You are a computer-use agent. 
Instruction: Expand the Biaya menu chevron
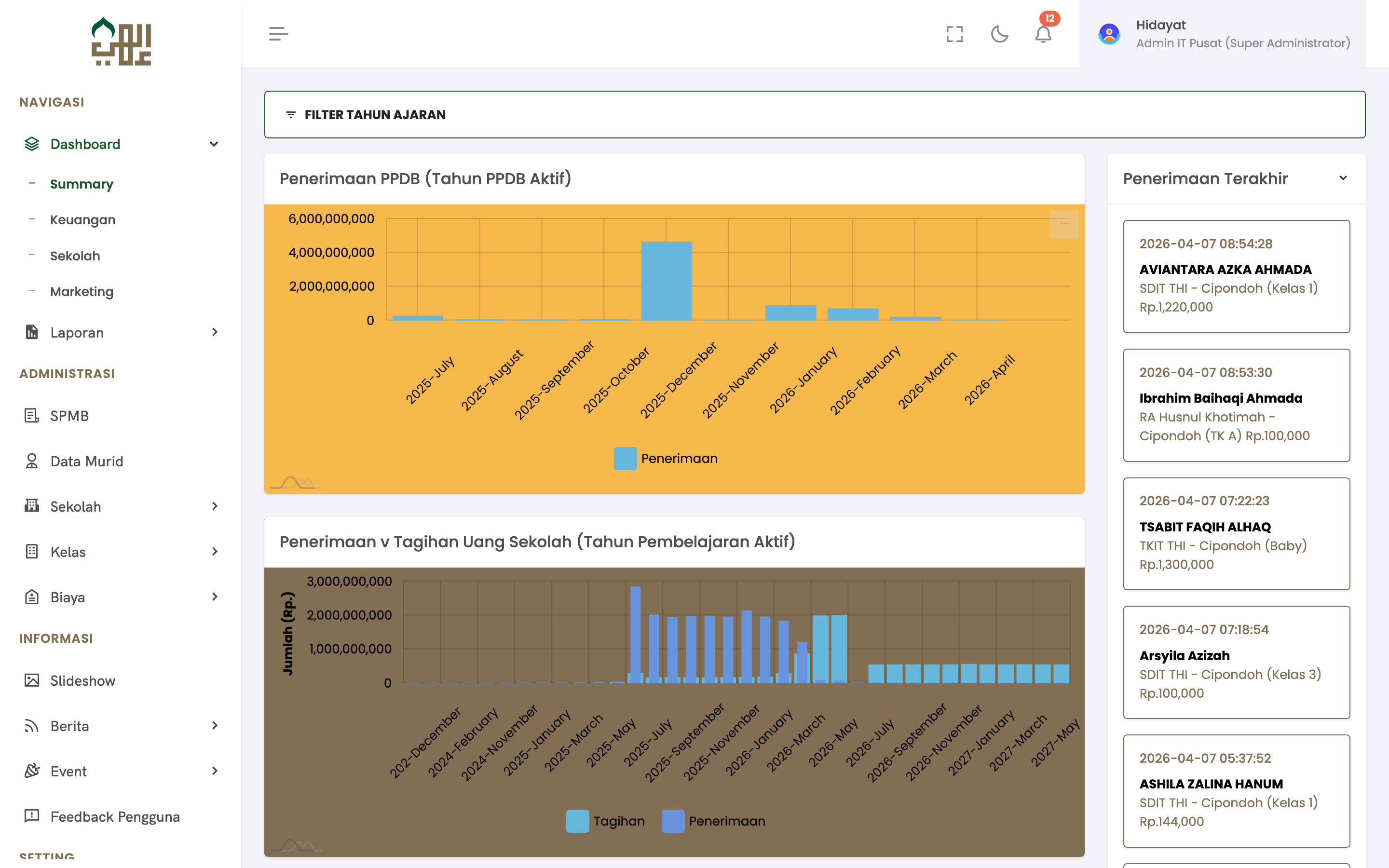click(x=214, y=597)
